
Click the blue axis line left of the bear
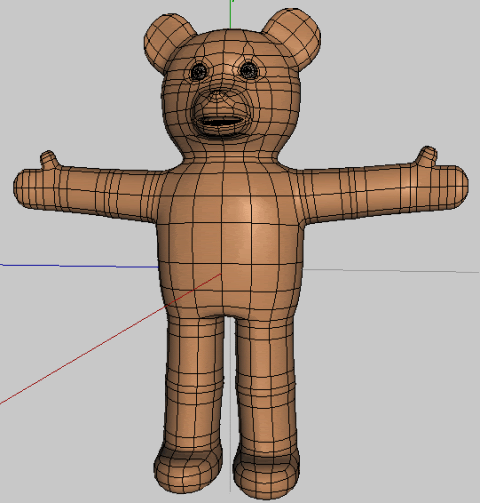tap(79, 266)
